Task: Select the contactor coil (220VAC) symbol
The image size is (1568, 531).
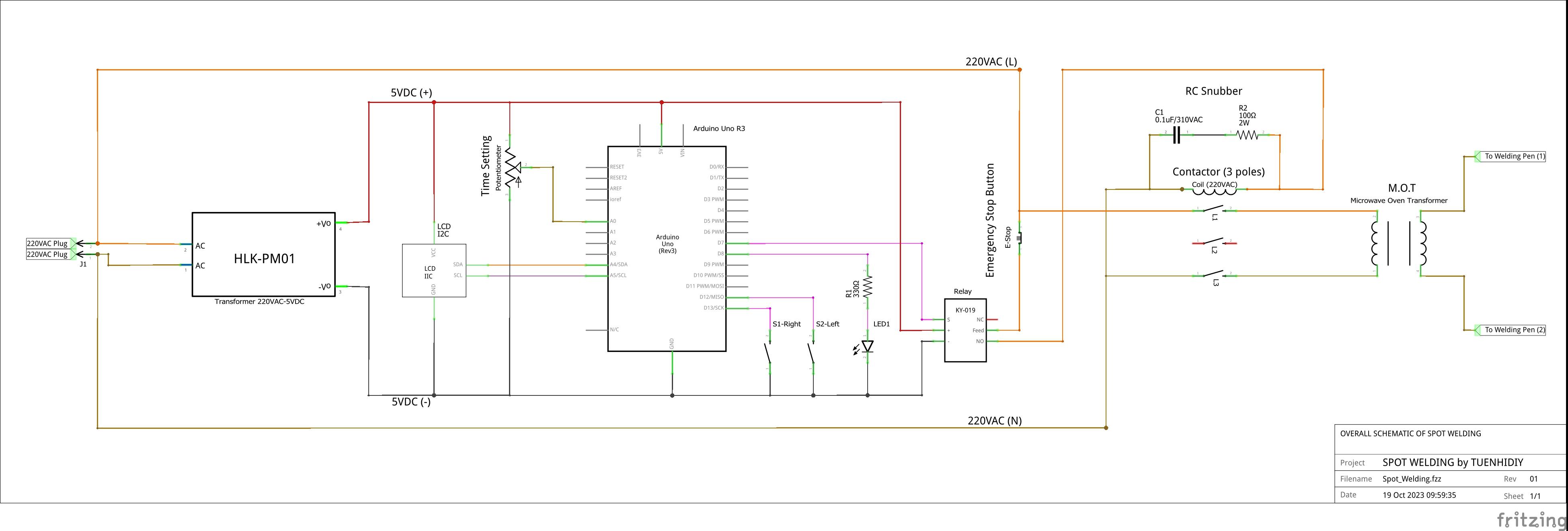Action: click(1214, 191)
